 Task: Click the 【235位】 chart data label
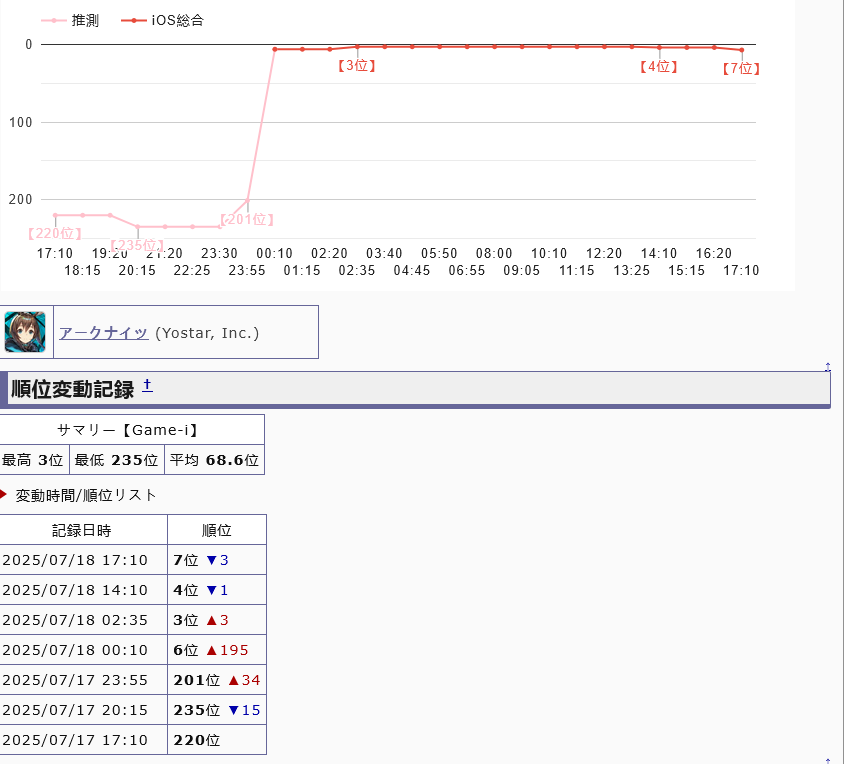coord(137,246)
